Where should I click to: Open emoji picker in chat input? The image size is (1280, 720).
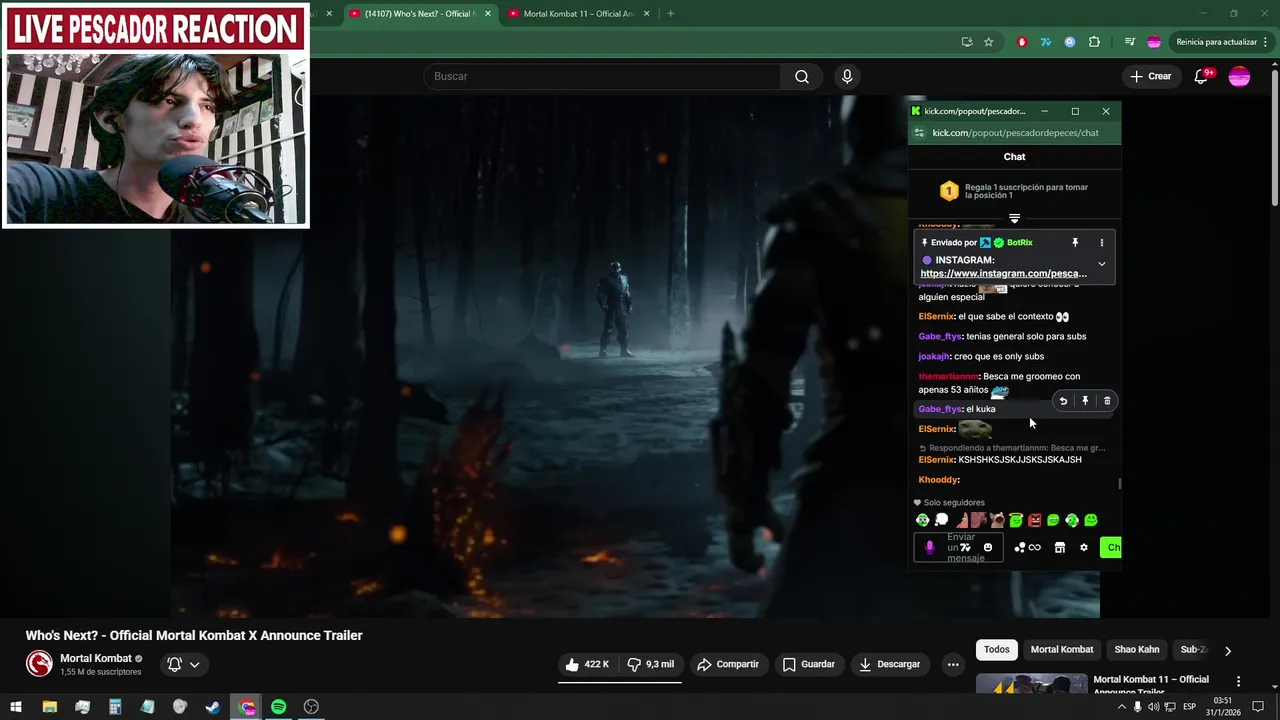coord(988,548)
